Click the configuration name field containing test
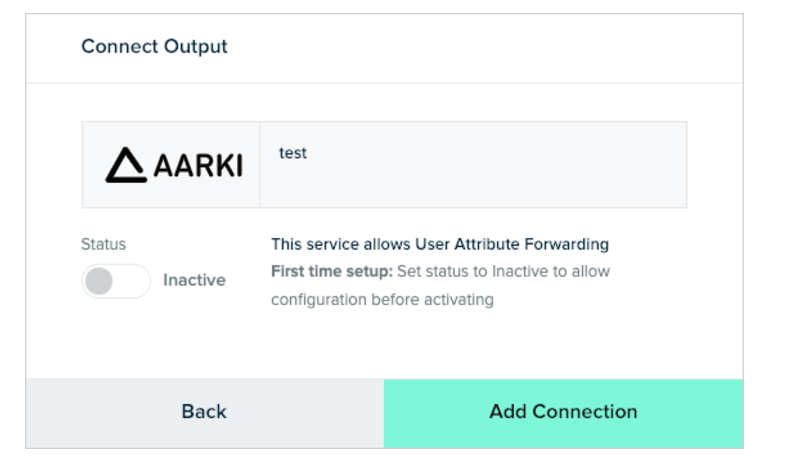 [x=473, y=165]
